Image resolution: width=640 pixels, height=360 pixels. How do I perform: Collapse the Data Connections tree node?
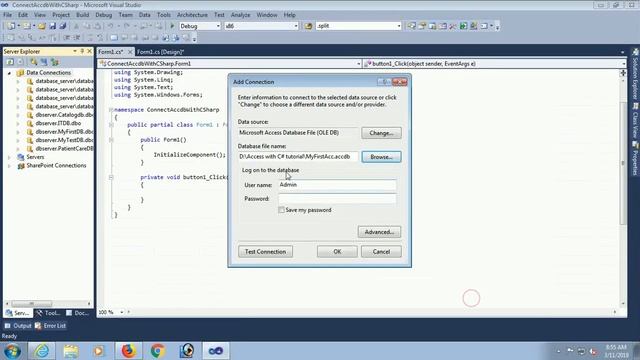pos(9,73)
